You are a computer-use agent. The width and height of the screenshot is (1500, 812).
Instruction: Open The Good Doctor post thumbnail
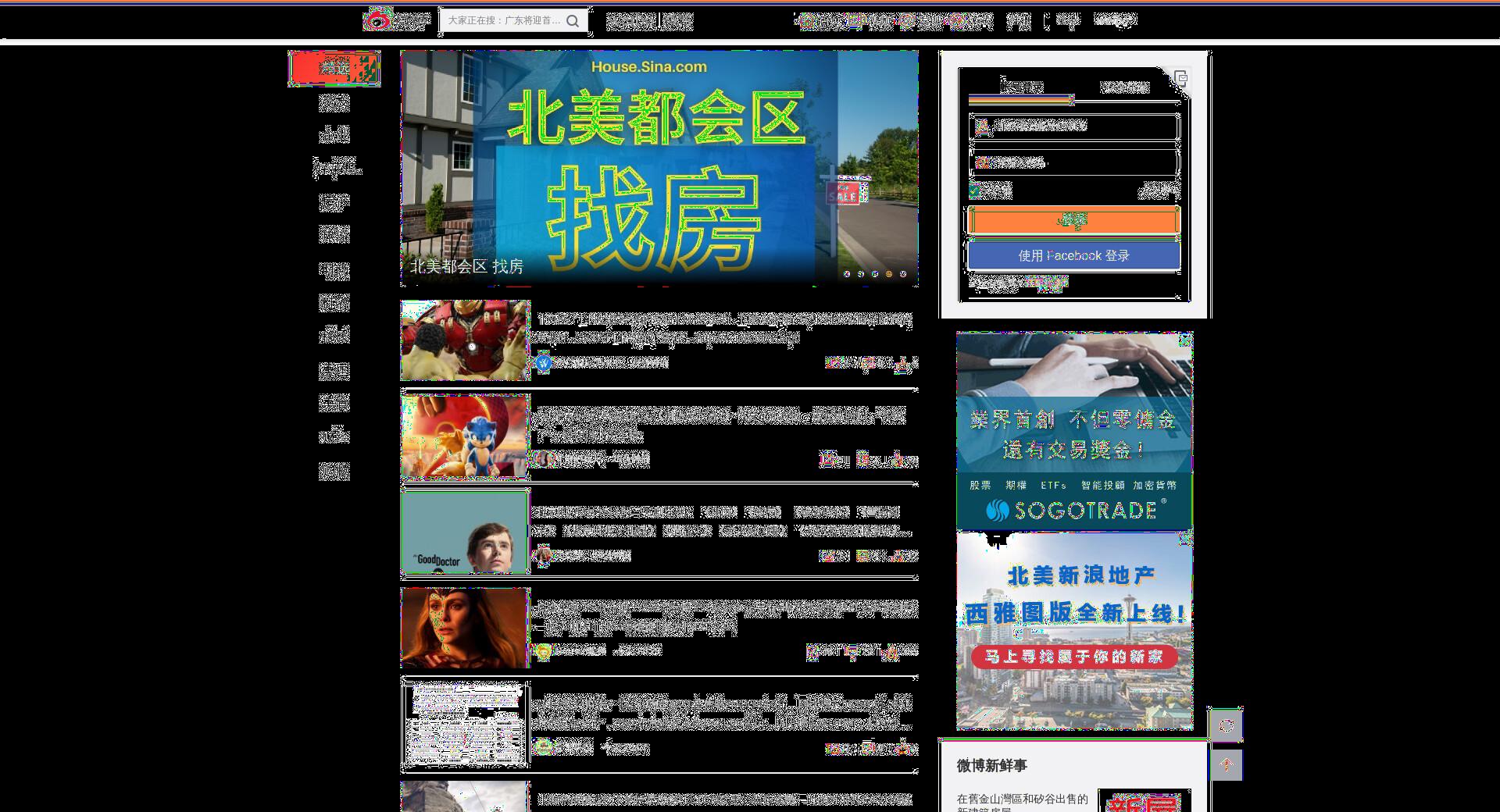[466, 532]
